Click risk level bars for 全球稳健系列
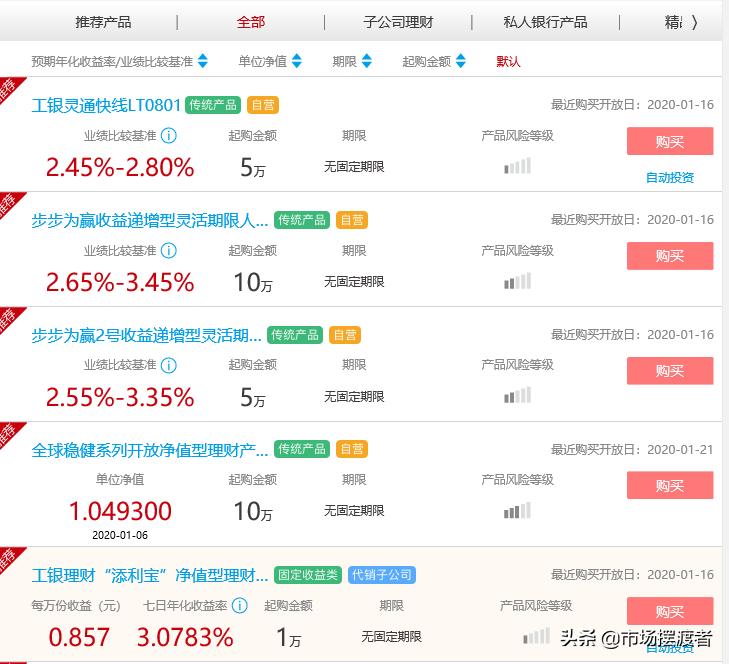Image resolution: width=729 pixels, height=664 pixels. pos(517,510)
